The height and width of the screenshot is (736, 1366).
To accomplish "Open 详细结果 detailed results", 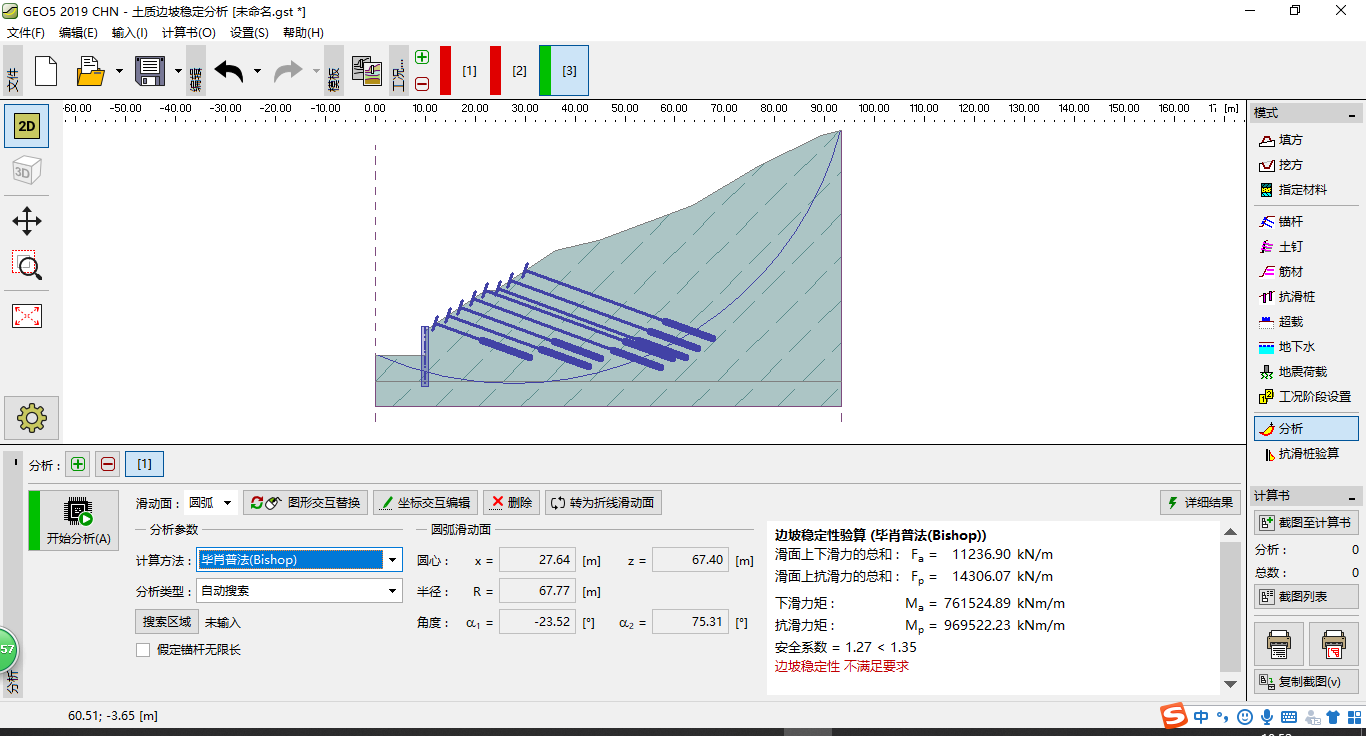I will point(1200,503).
